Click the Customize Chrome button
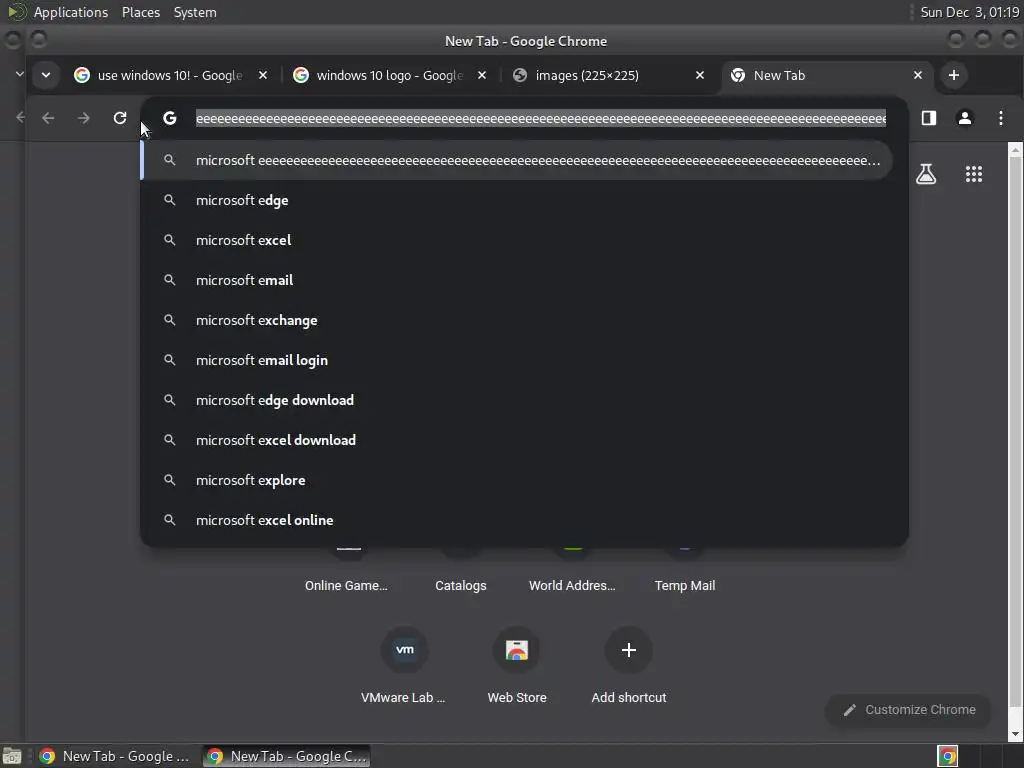This screenshot has height=768, width=1024. point(908,710)
